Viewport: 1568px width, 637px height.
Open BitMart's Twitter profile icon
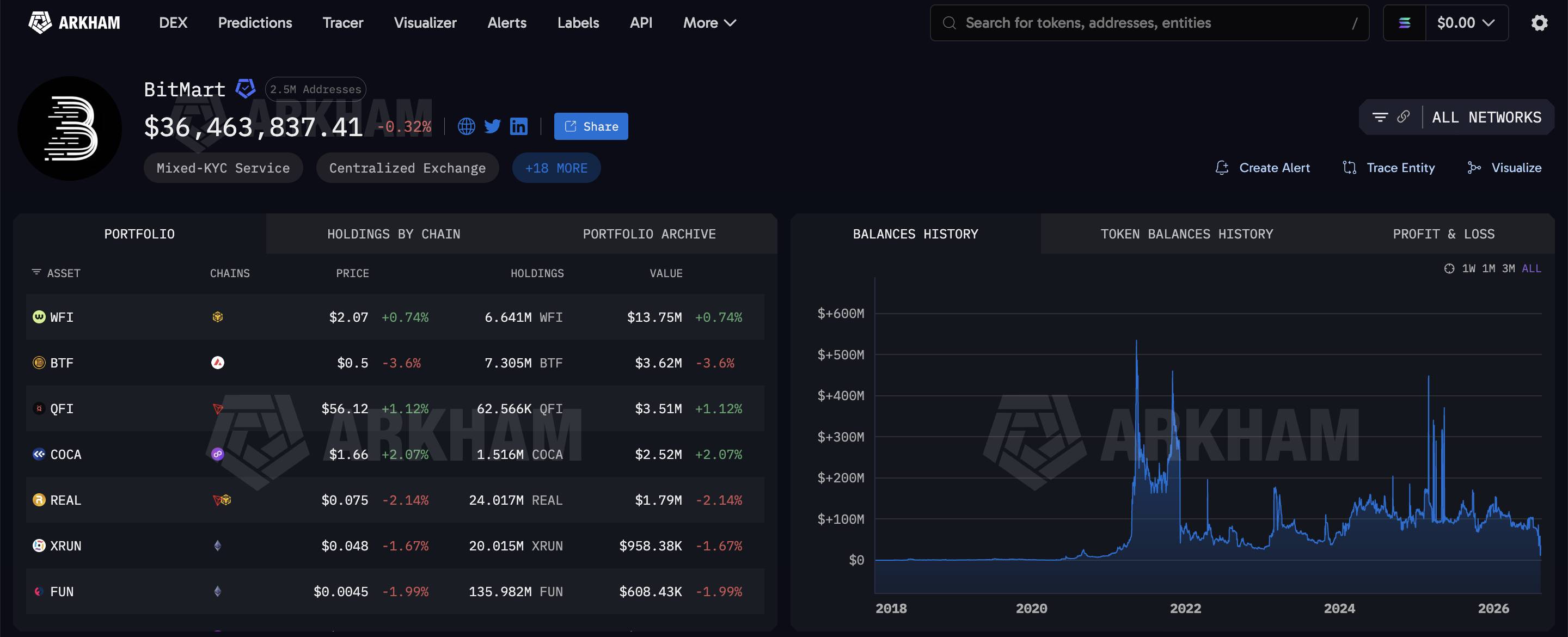tap(492, 126)
